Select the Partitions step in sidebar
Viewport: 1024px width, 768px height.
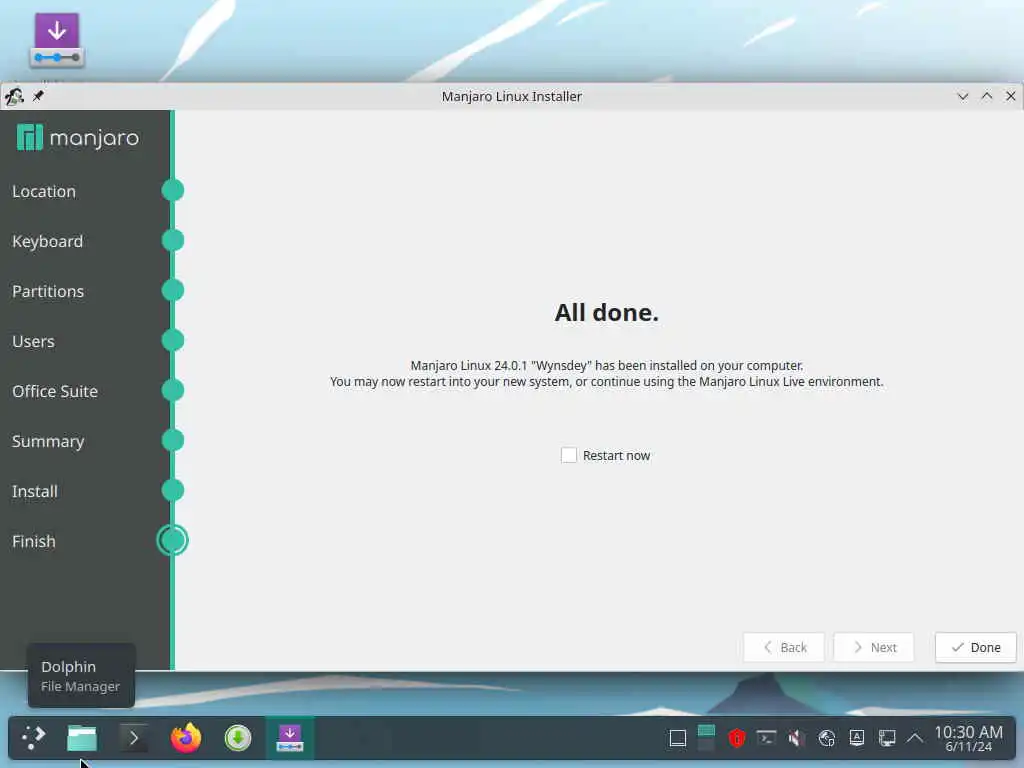click(x=48, y=291)
